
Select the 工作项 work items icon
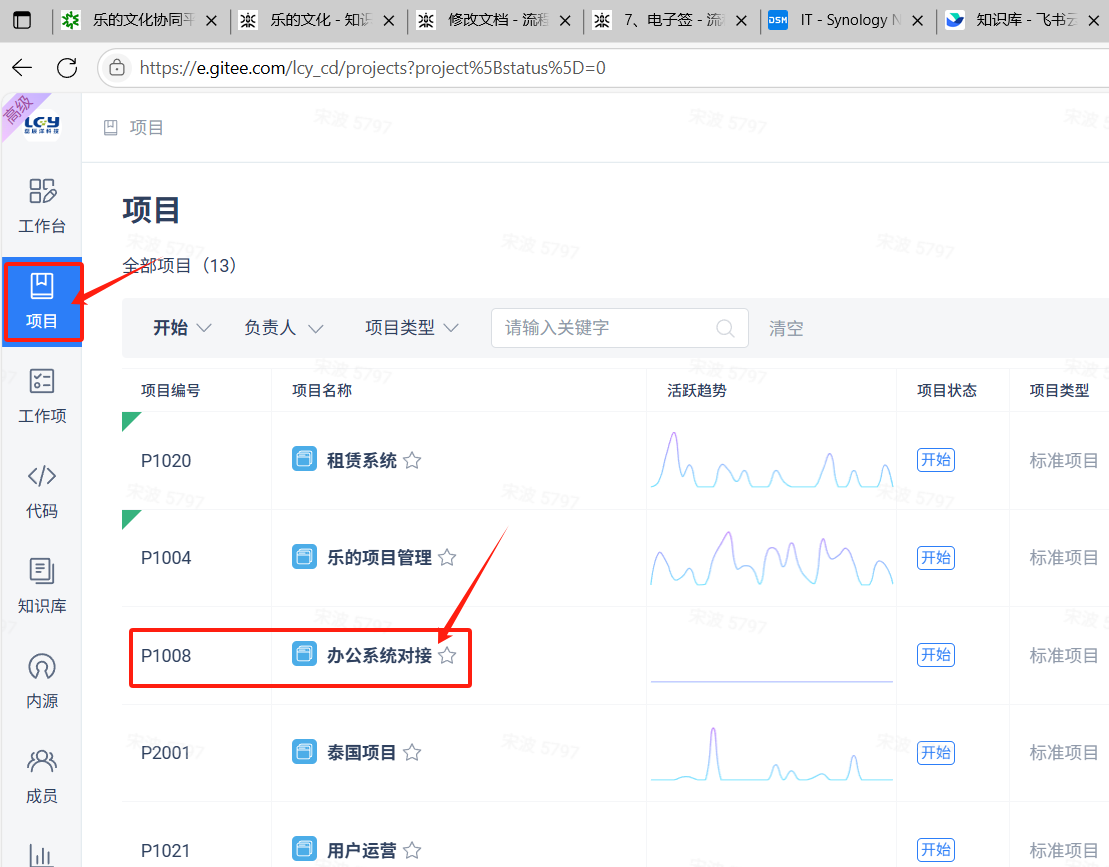(x=42, y=394)
